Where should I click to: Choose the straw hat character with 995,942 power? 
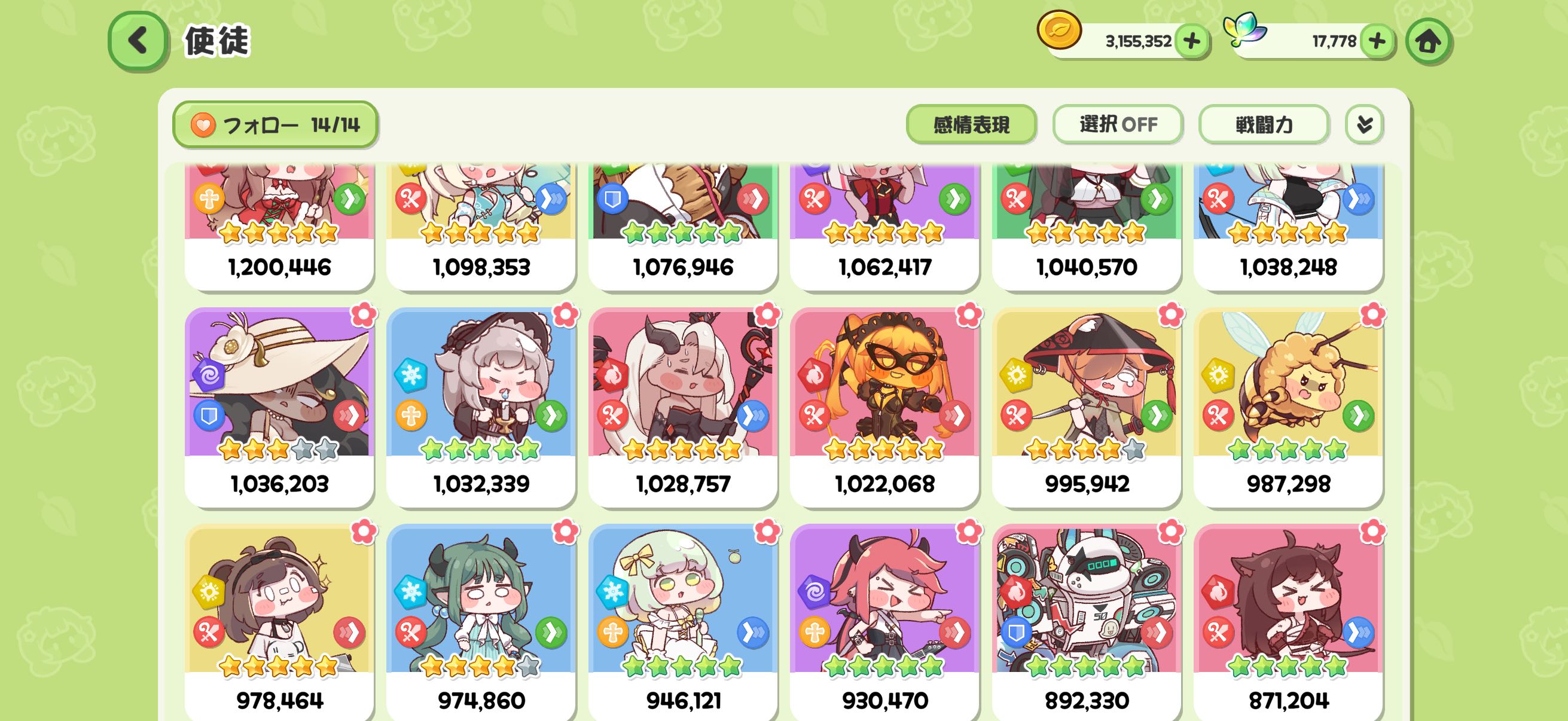1087,407
